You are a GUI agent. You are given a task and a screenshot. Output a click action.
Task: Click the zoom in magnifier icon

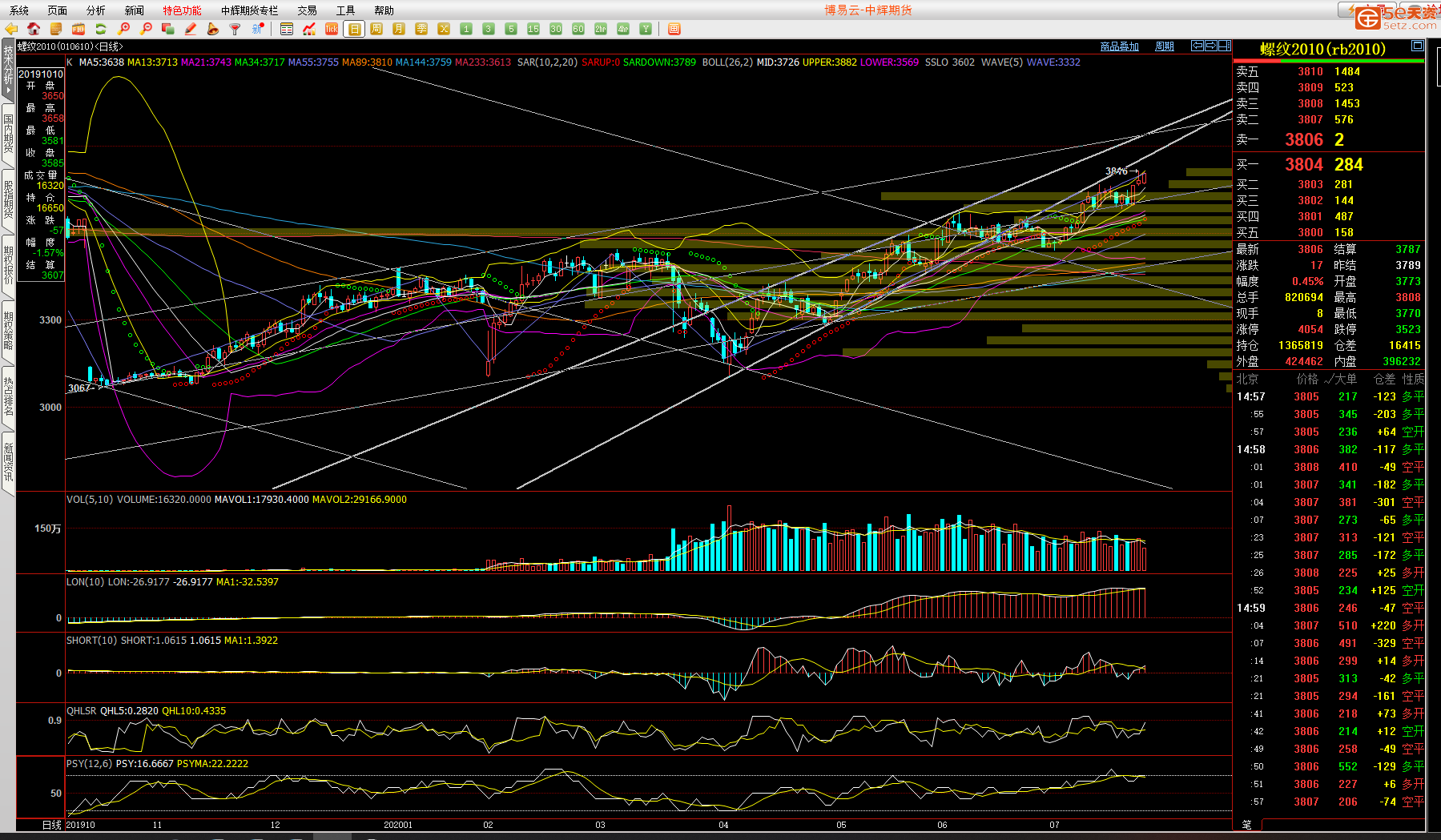124,29
